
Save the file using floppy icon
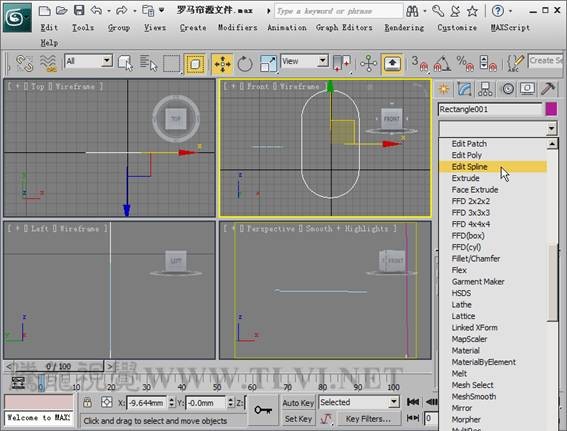tap(79, 10)
